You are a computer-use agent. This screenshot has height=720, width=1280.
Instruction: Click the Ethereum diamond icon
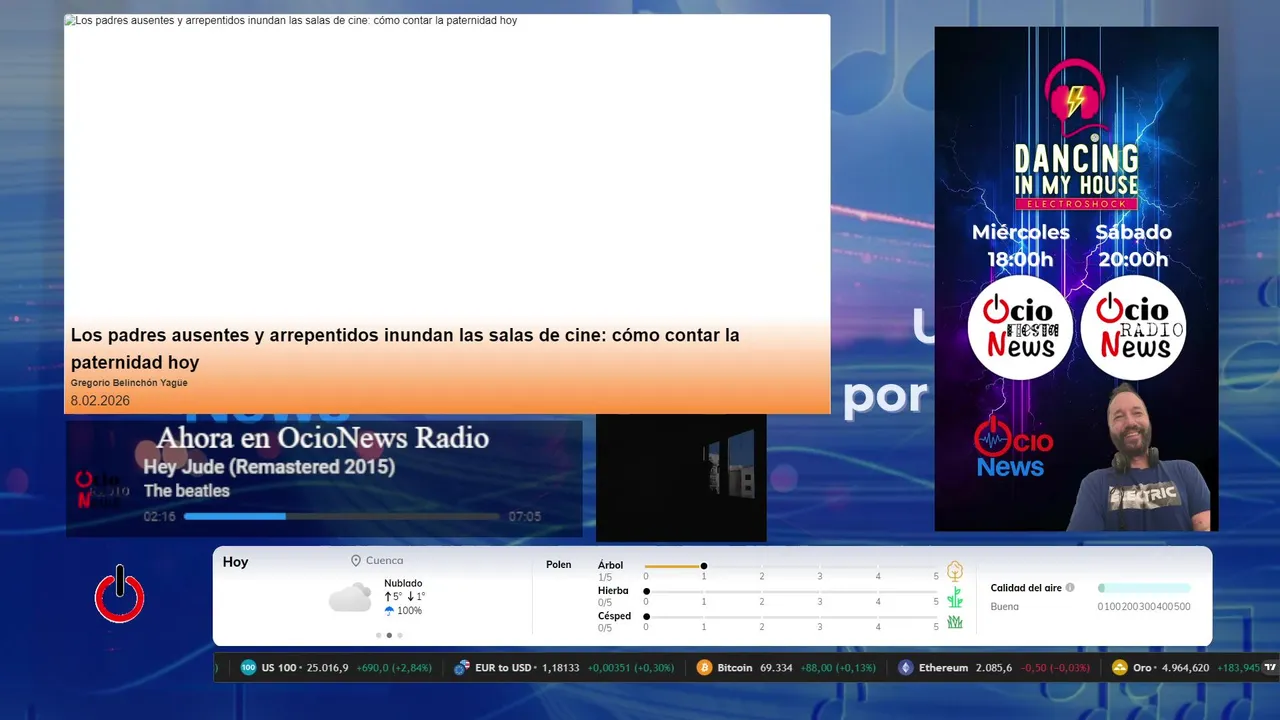click(906, 667)
